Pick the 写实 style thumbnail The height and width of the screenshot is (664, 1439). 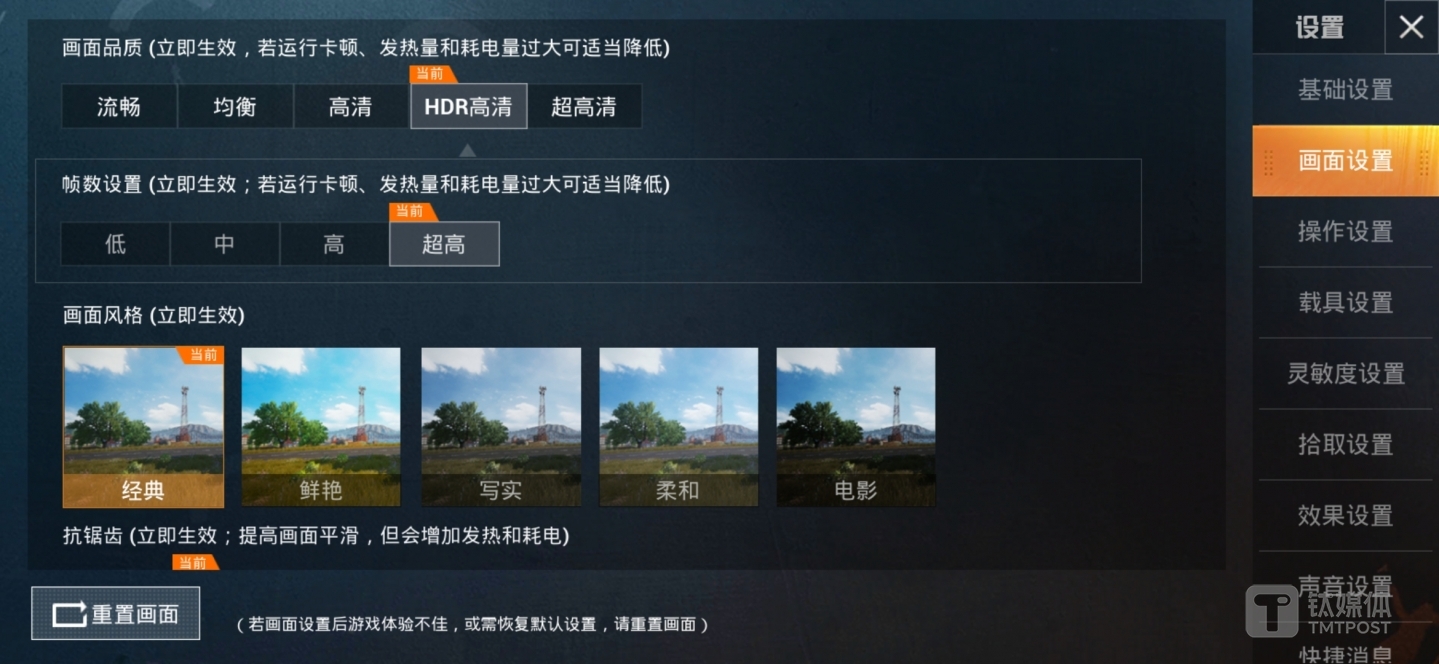[x=501, y=427]
